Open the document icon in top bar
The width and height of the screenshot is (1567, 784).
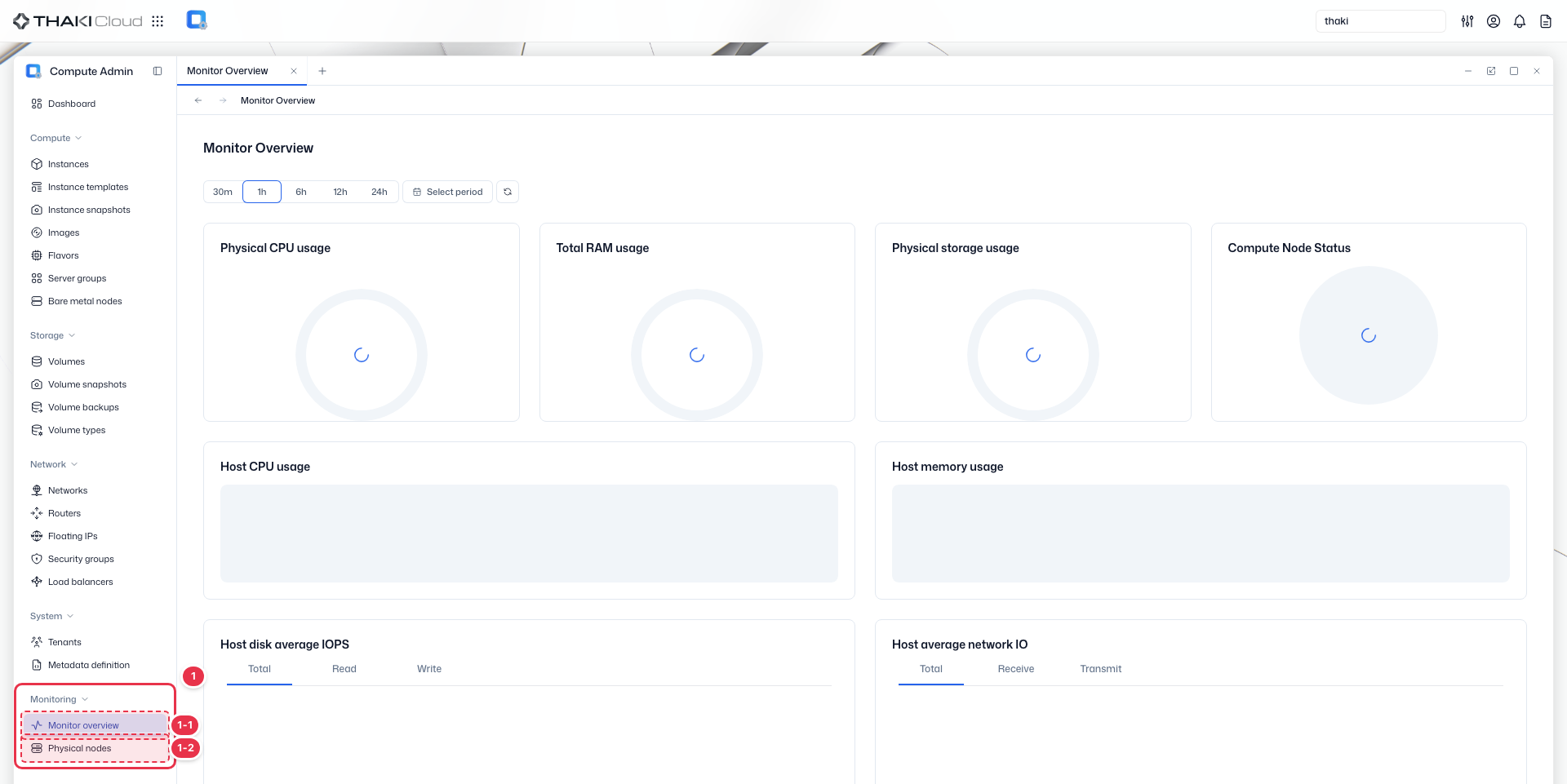(1546, 21)
